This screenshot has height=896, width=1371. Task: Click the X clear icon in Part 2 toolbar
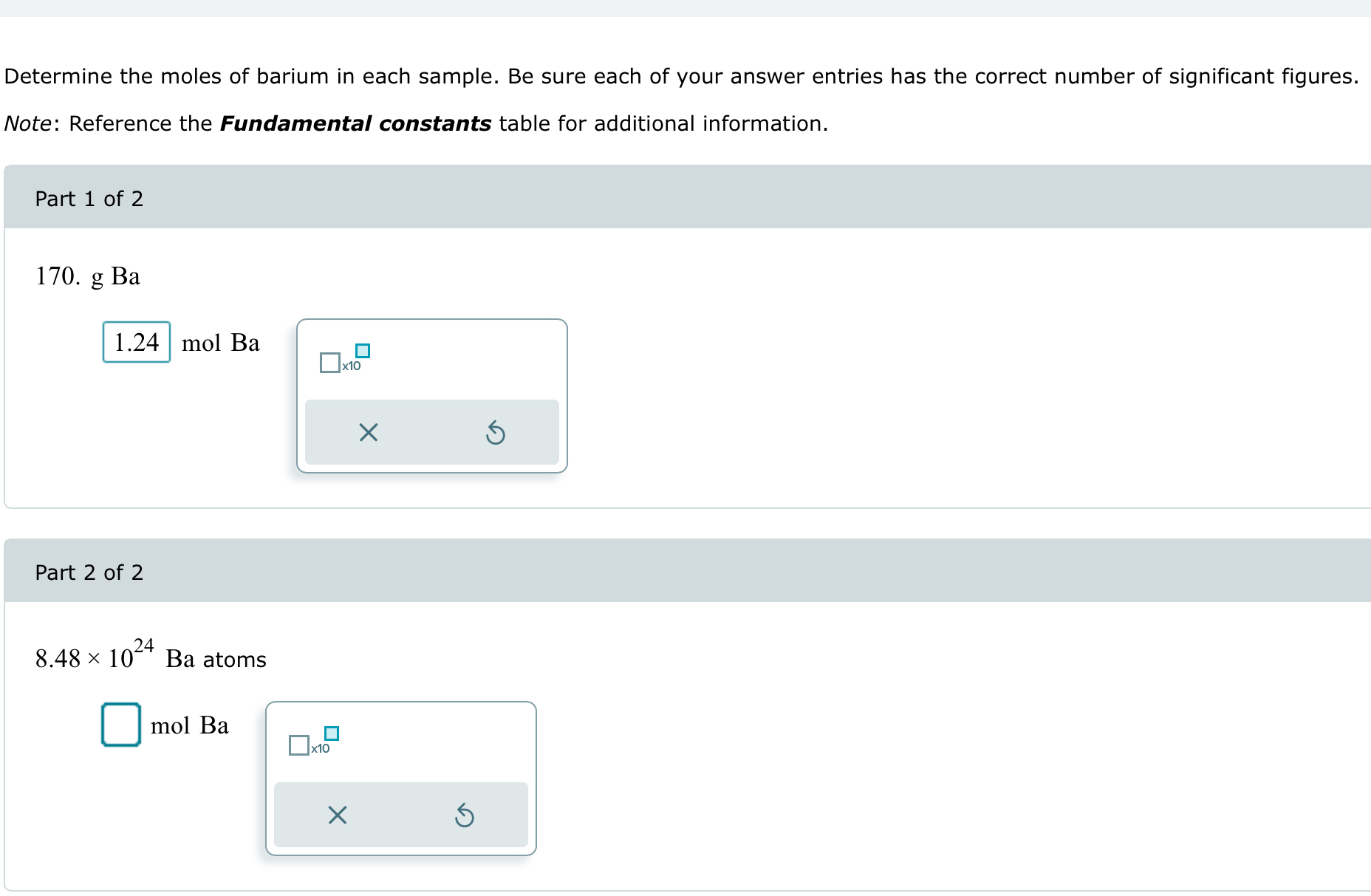(337, 815)
